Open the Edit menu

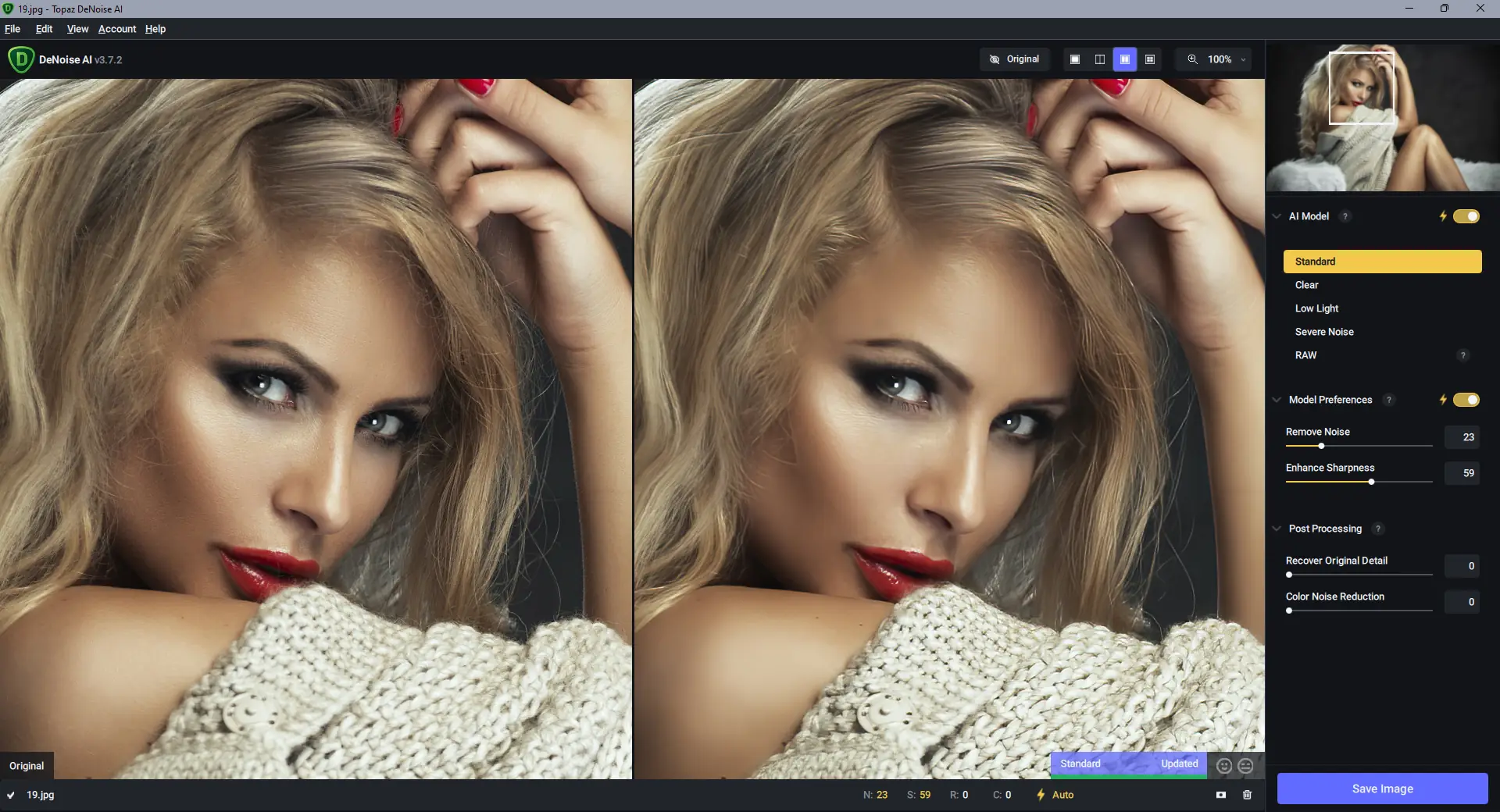point(44,29)
